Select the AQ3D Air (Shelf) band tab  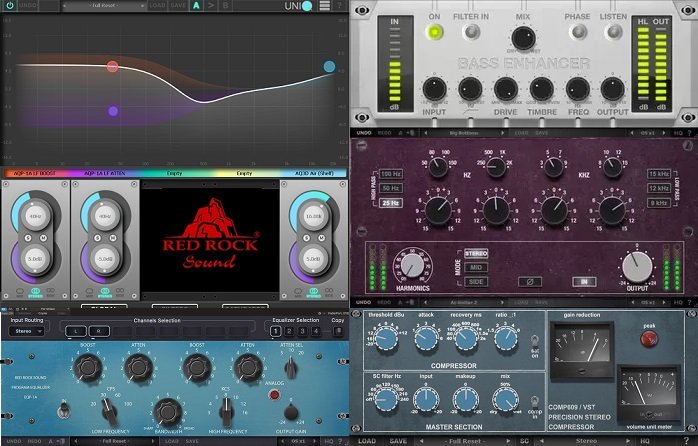pyautogui.click(x=310, y=173)
